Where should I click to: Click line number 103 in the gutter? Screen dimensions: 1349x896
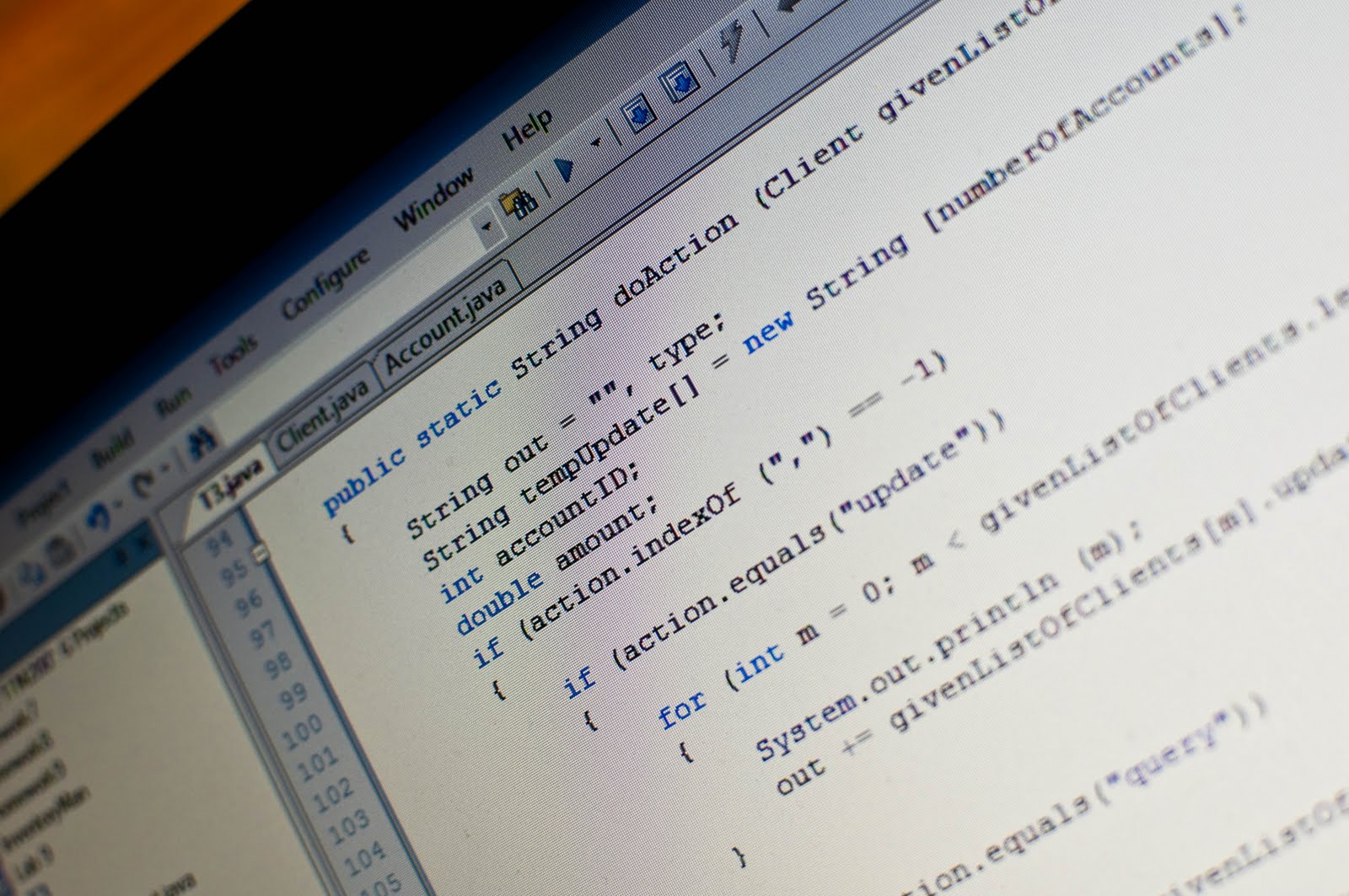347,825
